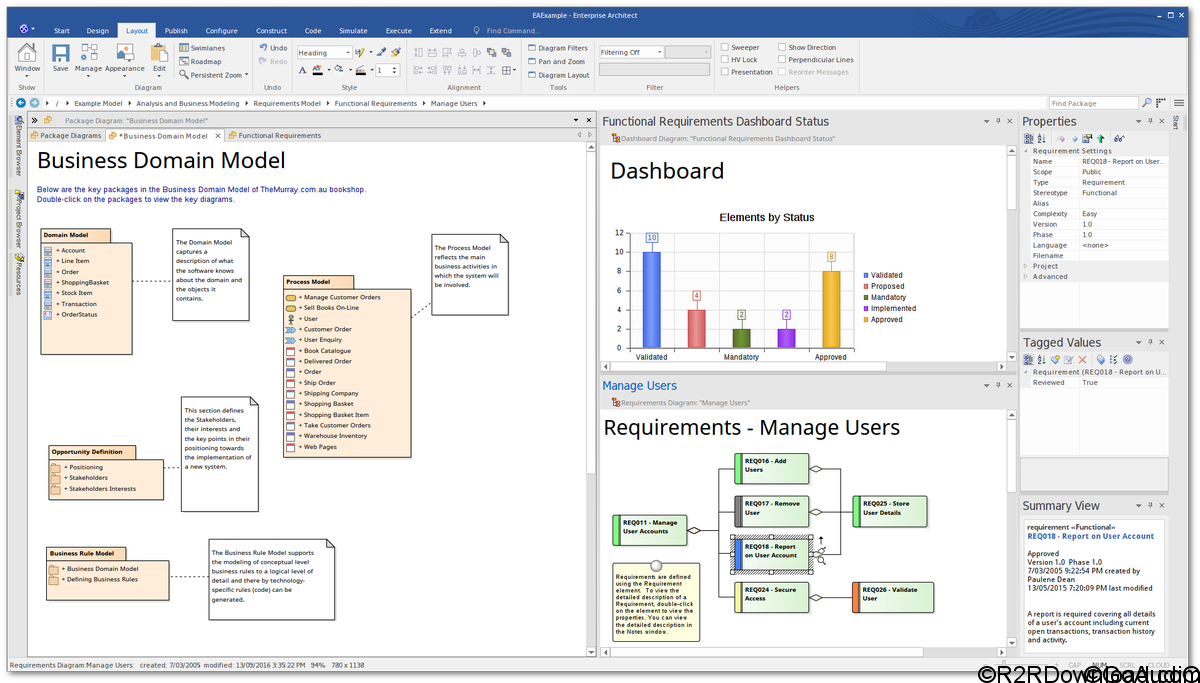Enable the Sweeper helper

pyautogui.click(x=724, y=47)
